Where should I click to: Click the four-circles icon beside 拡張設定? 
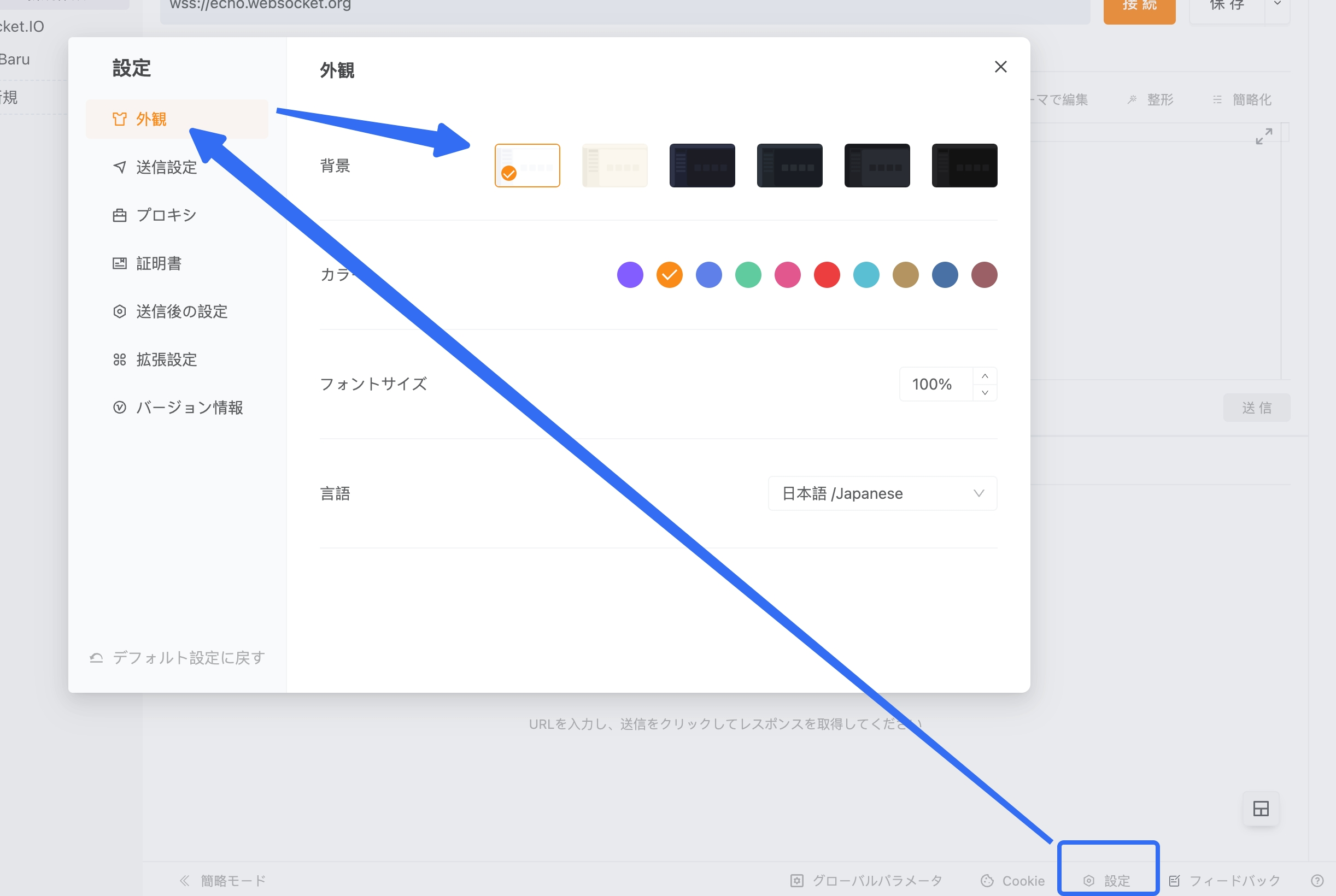tap(120, 359)
